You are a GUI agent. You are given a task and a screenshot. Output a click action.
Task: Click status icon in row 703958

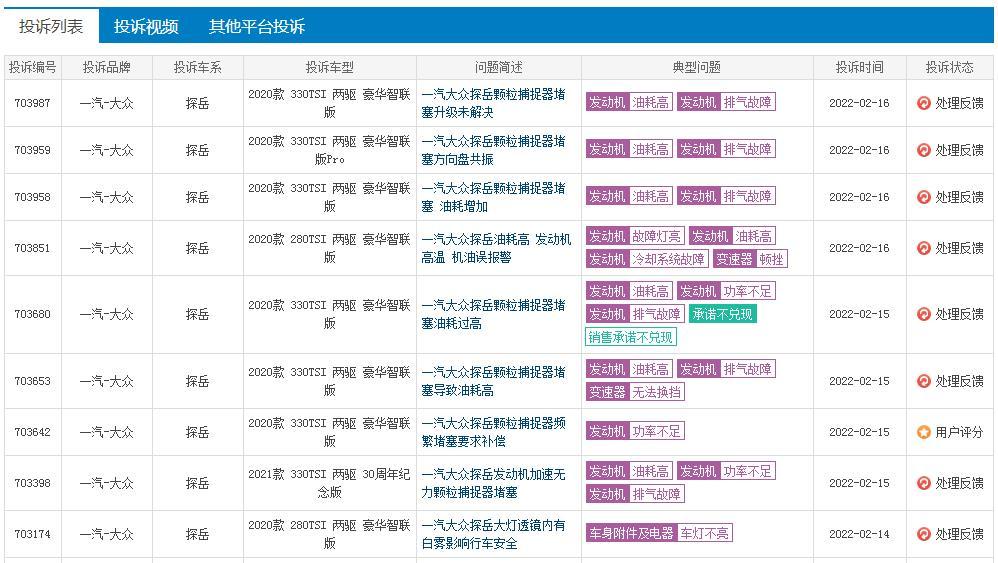pos(924,197)
